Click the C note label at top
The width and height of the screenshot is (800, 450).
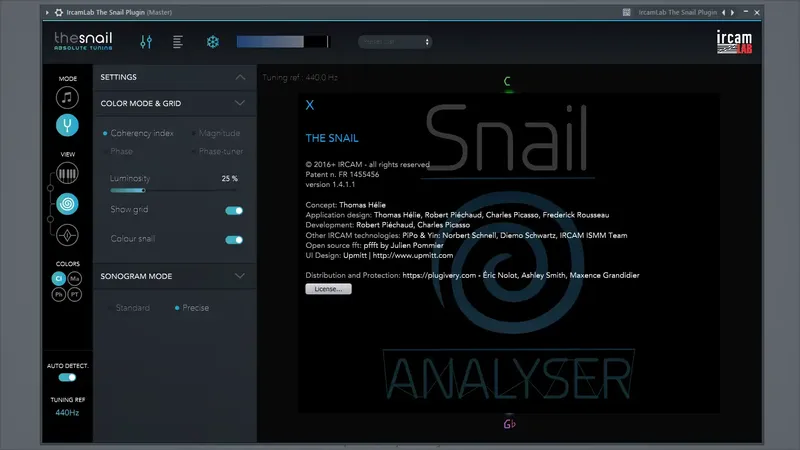tap(507, 81)
